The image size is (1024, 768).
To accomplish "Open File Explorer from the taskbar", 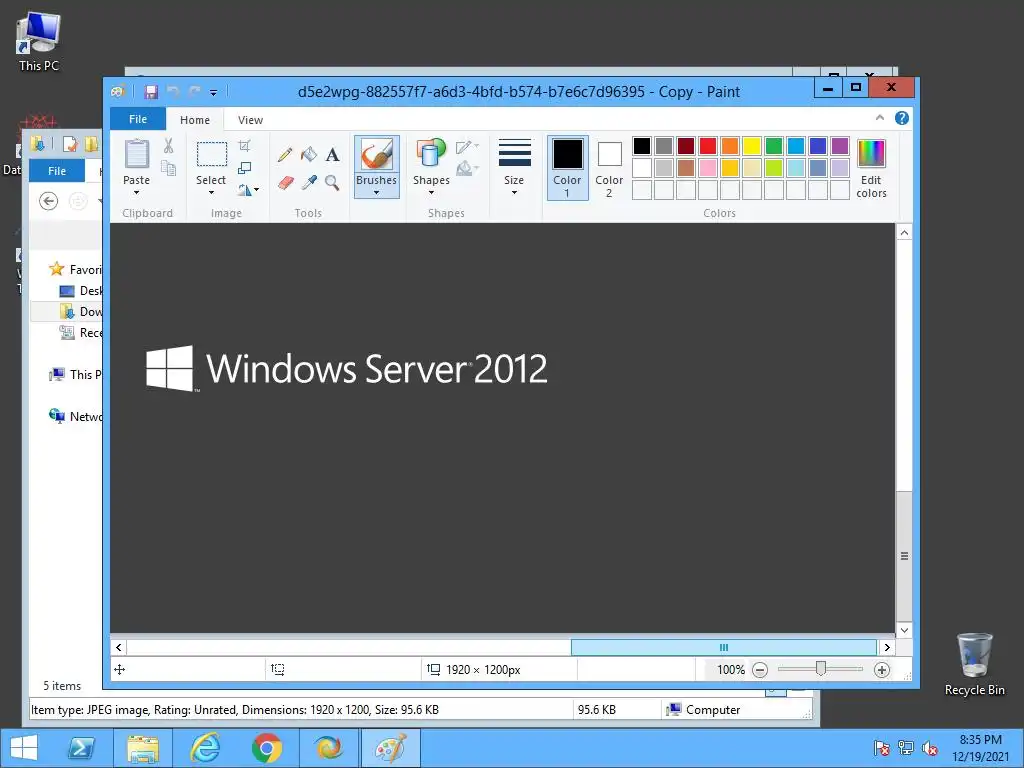I will coord(143,748).
